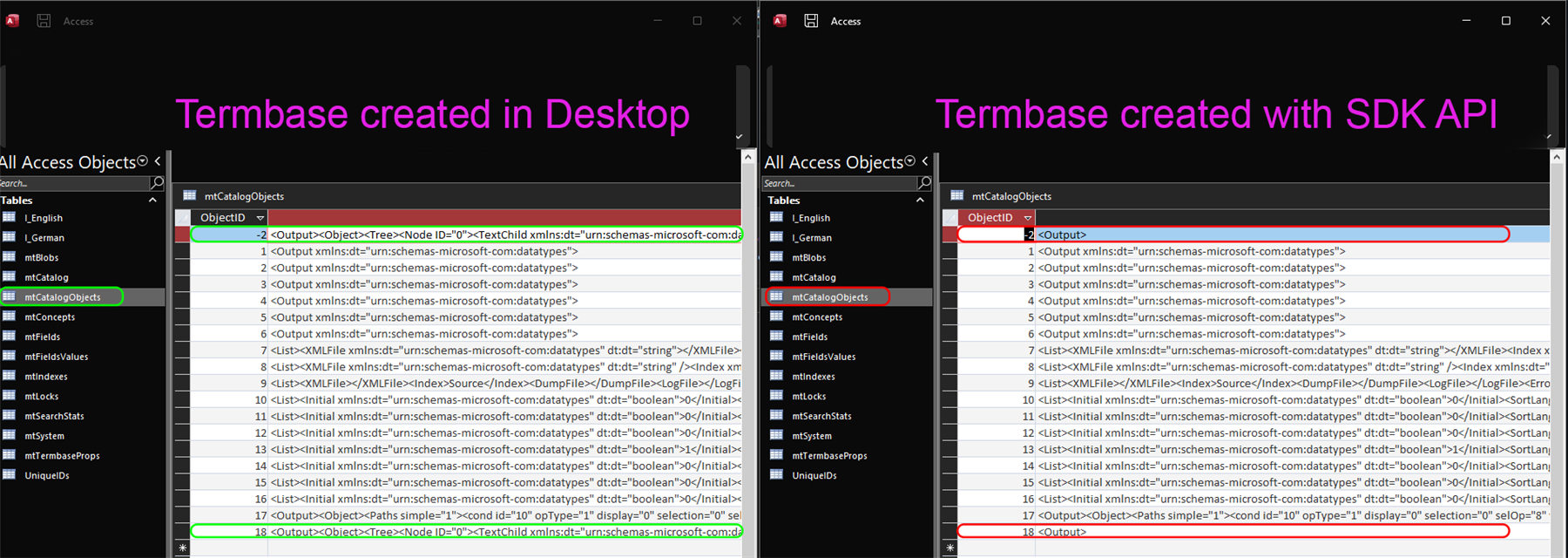Viewport: 1568px width, 558px height.
Task: Expand ribbon chevron in left Access window
Action: 739,137
